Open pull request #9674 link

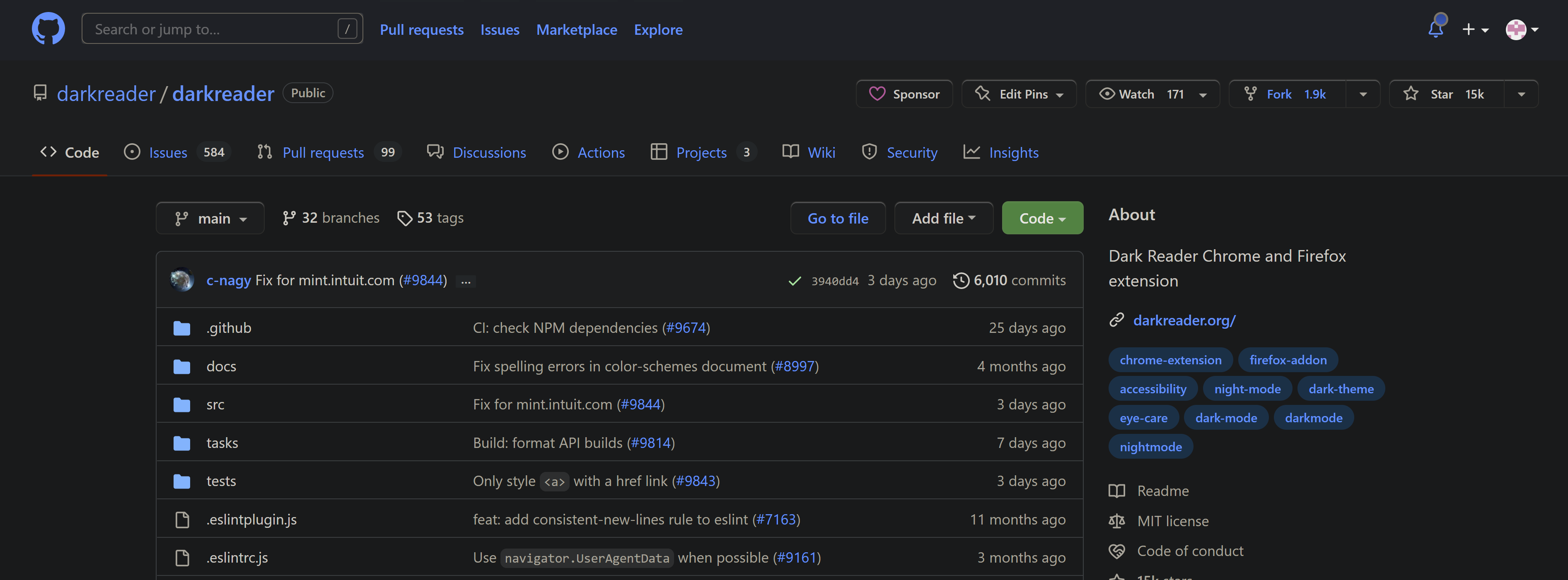686,327
